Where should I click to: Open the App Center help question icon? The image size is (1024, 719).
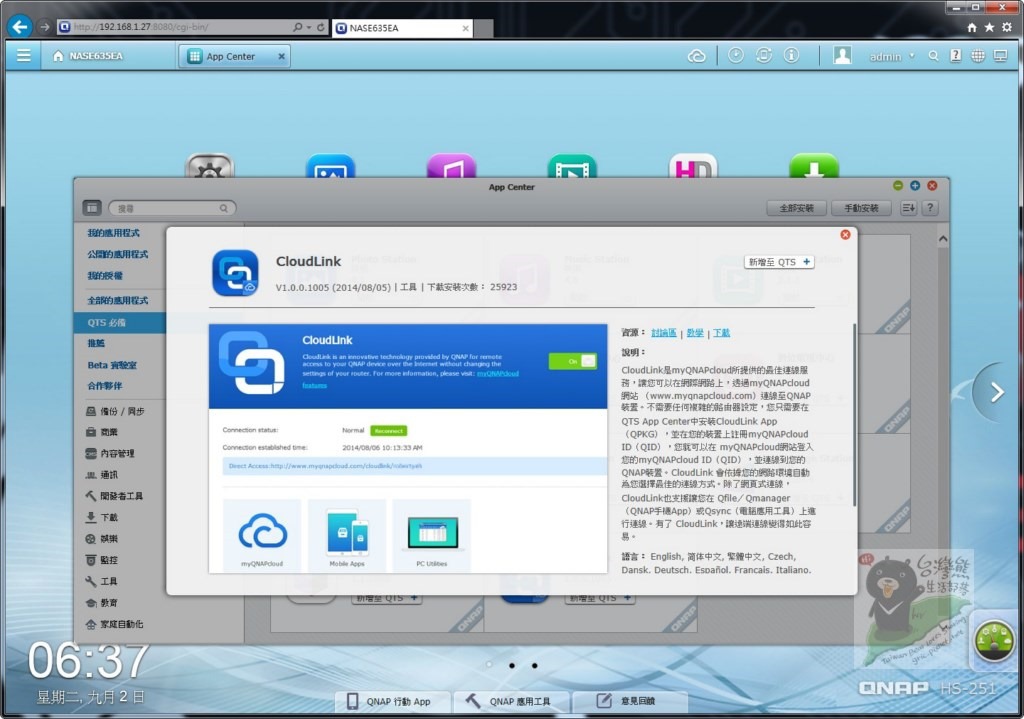[930, 208]
